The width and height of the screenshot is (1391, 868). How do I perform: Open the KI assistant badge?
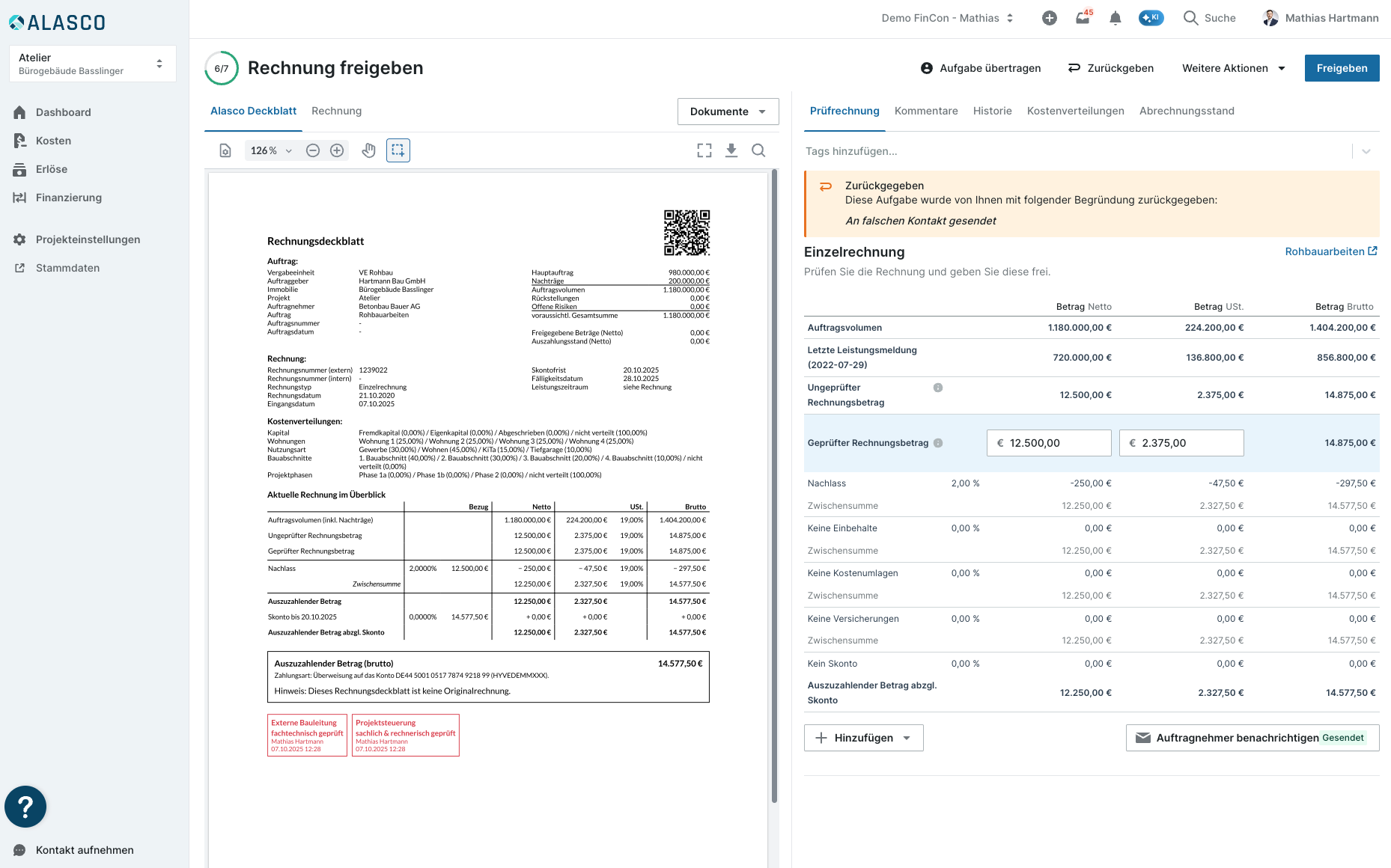pyautogui.click(x=1151, y=18)
